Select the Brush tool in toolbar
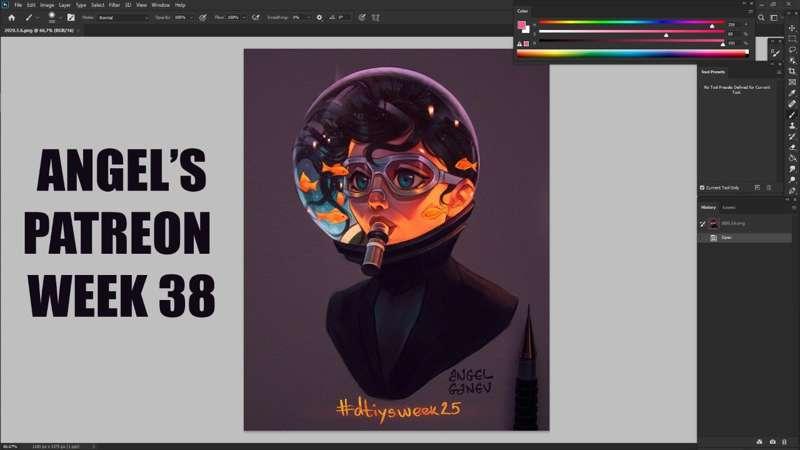Screen dimensions: 800x450 pyautogui.click(x=792, y=115)
